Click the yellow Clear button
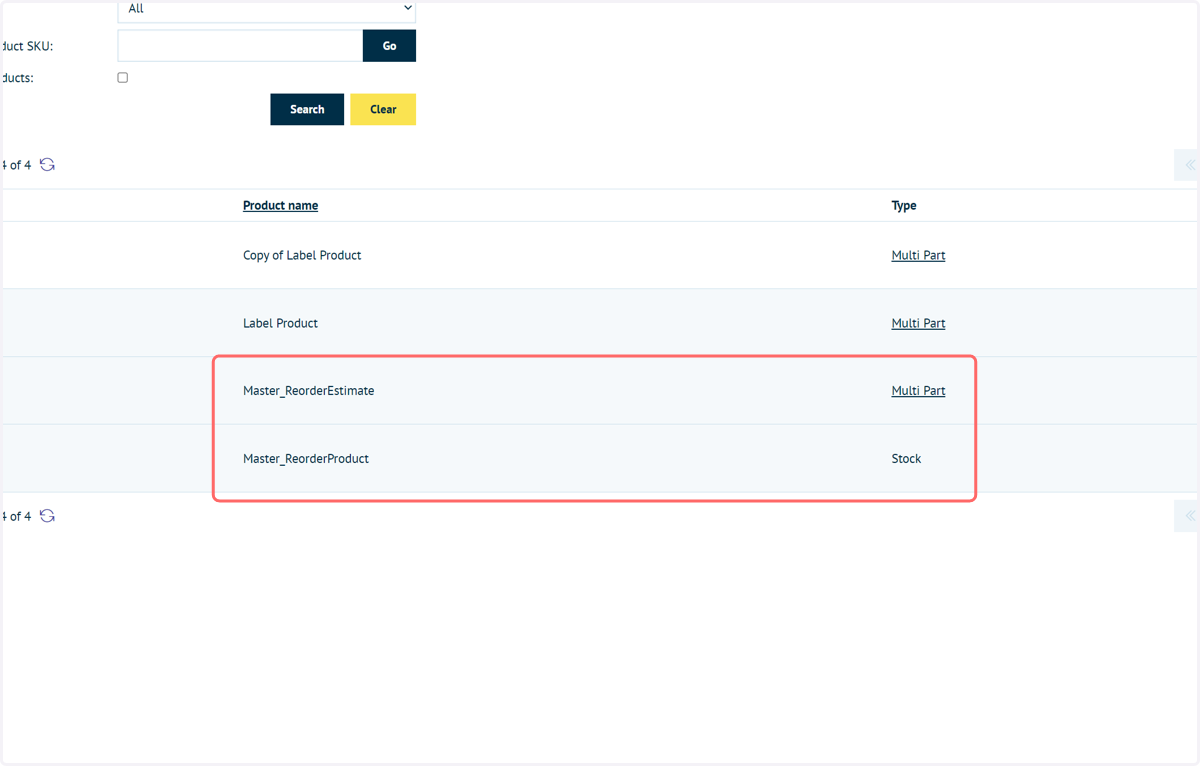This screenshot has width=1200, height=766. pyautogui.click(x=383, y=109)
